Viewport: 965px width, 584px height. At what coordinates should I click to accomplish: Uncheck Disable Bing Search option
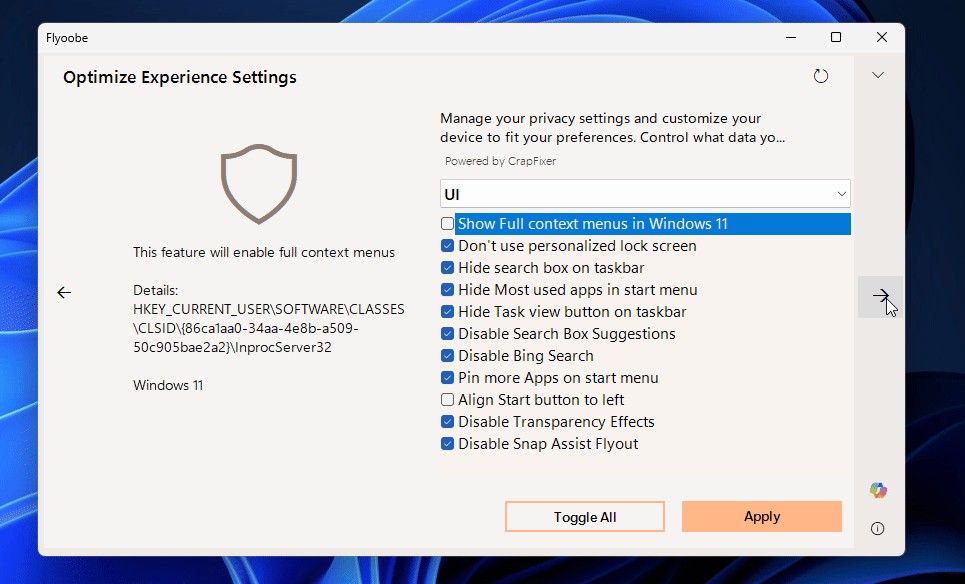(448, 356)
